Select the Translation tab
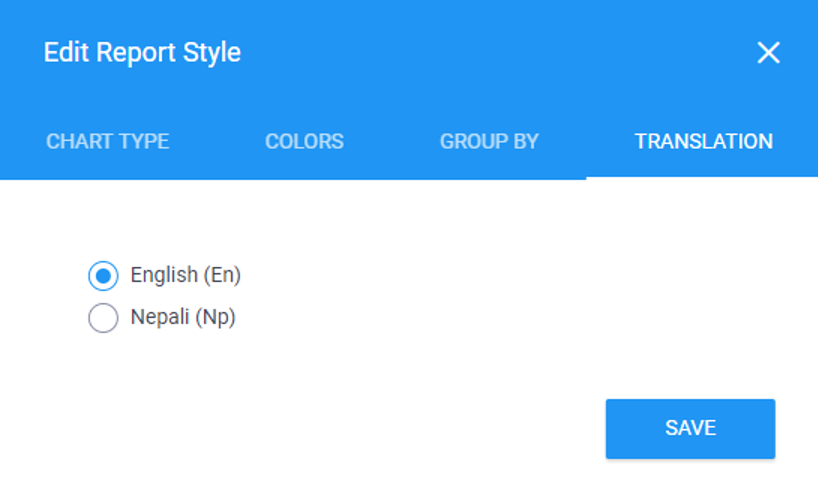This screenshot has height=500, width=818. 703,141
